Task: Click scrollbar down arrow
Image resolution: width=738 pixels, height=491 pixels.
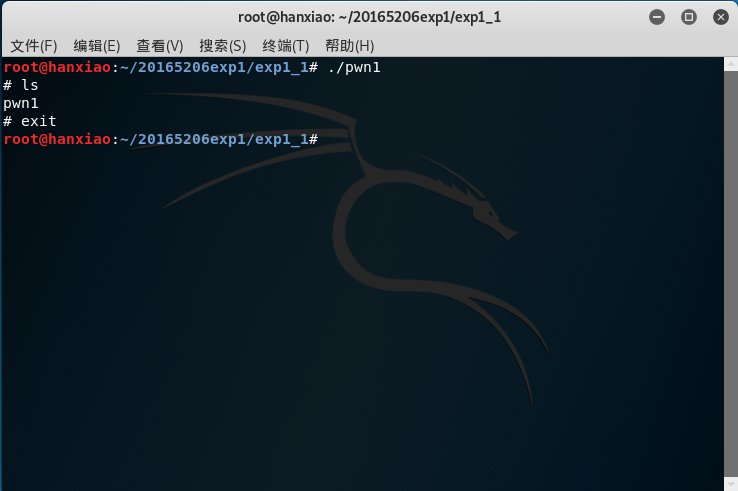Action: [x=731, y=484]
